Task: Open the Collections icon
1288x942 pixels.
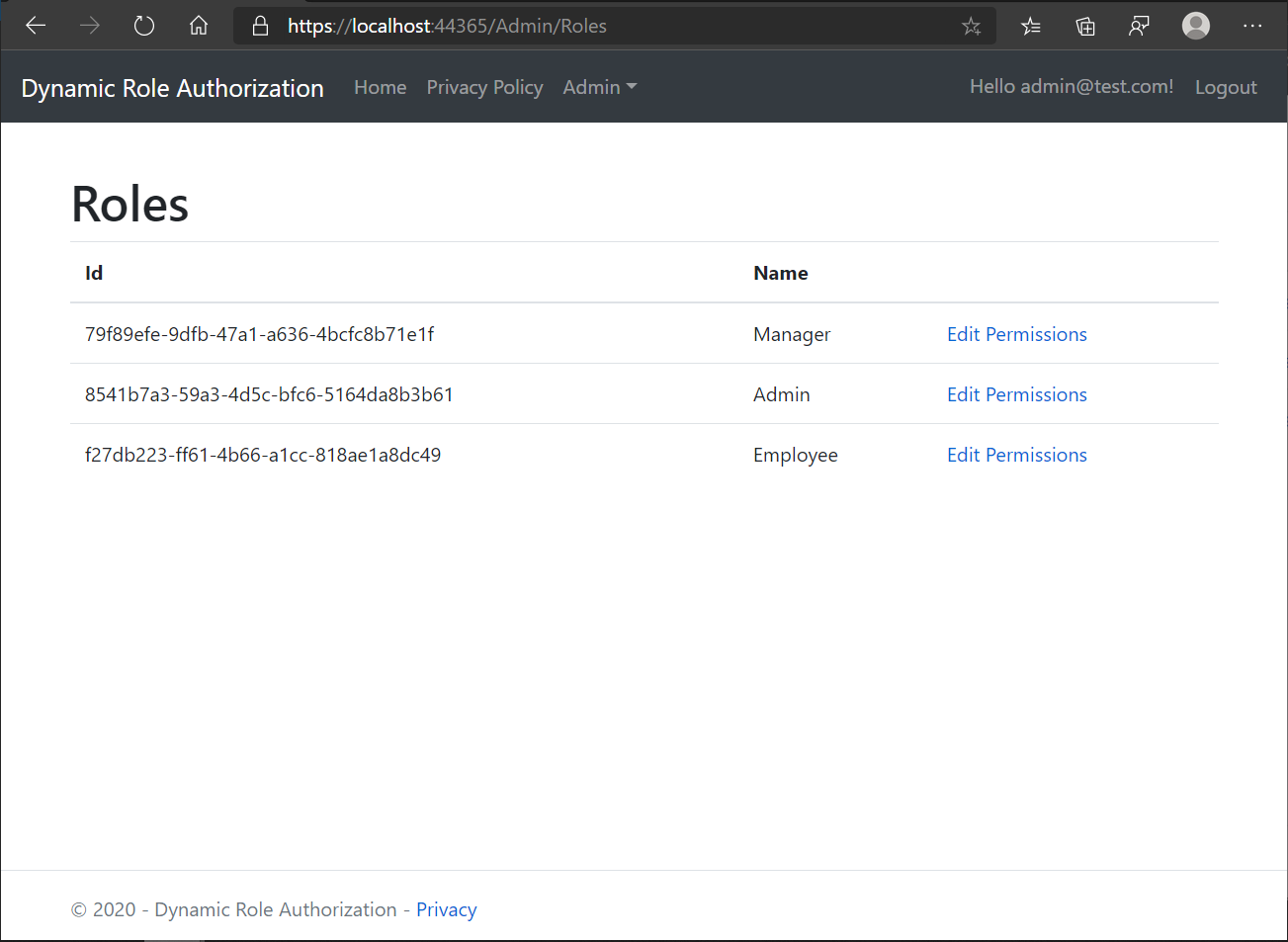Action: (1085, 27)
